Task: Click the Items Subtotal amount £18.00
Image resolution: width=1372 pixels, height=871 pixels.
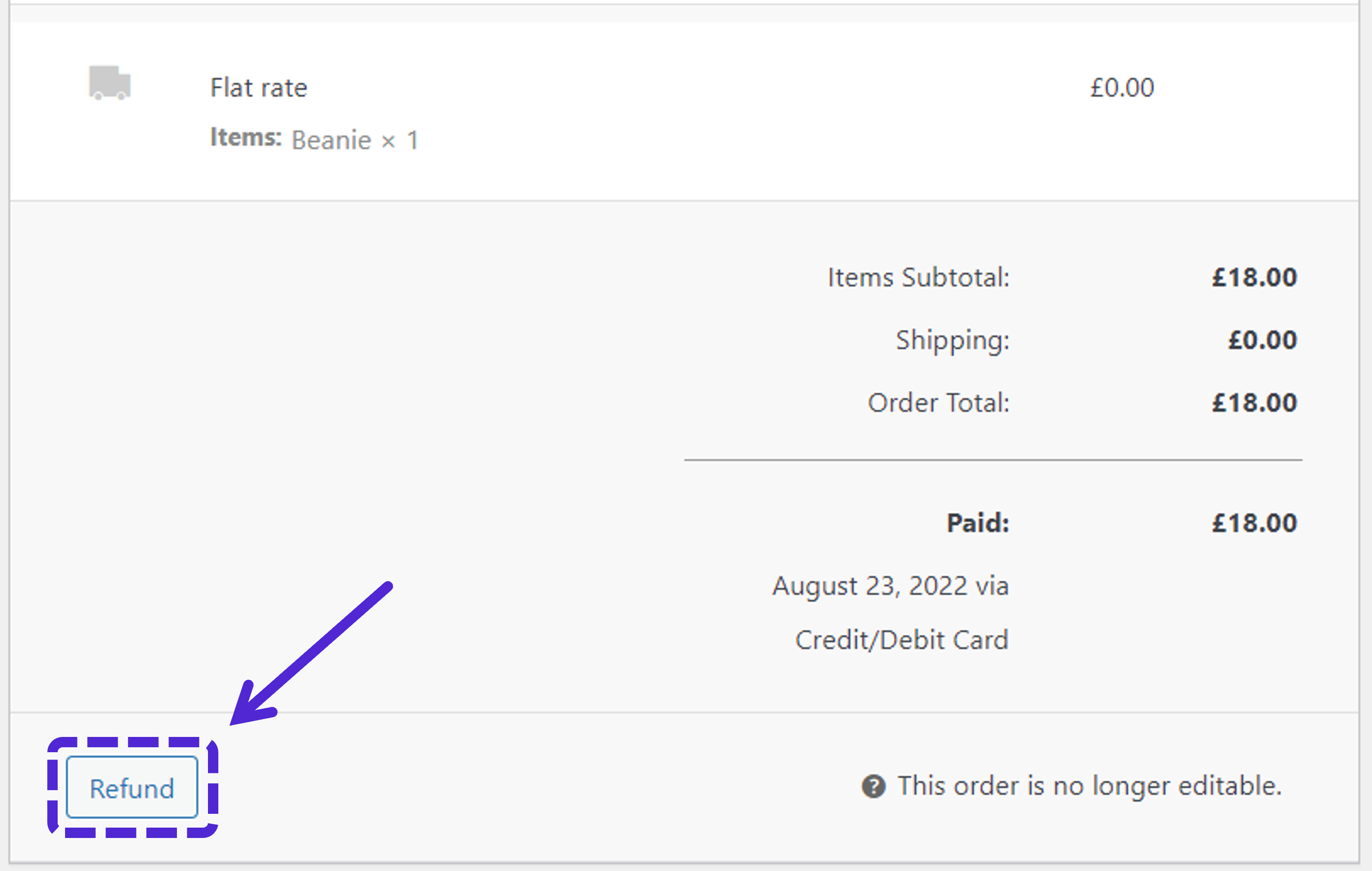Action: click(1254, 278)
